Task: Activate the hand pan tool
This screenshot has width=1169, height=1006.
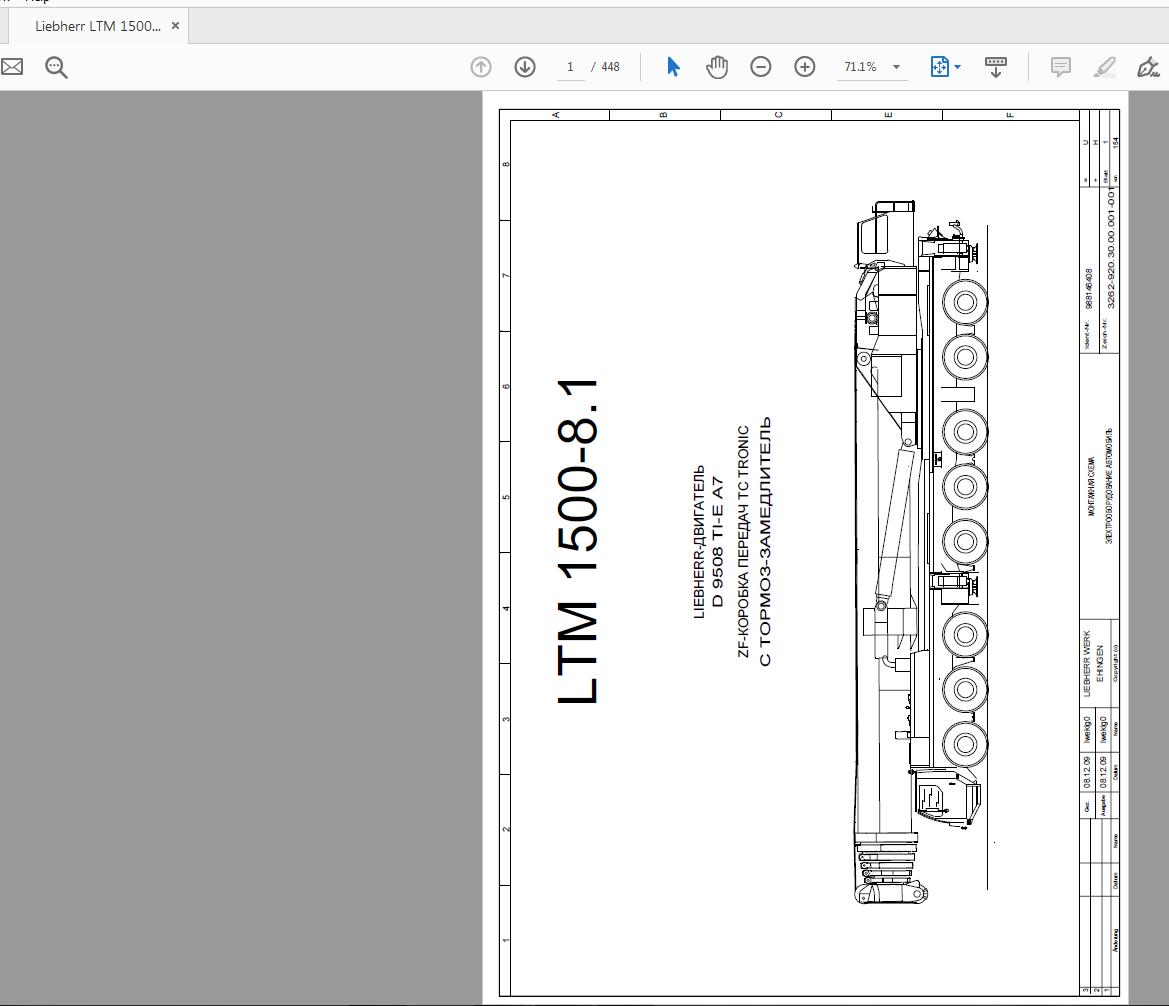Action: (716, 67)
